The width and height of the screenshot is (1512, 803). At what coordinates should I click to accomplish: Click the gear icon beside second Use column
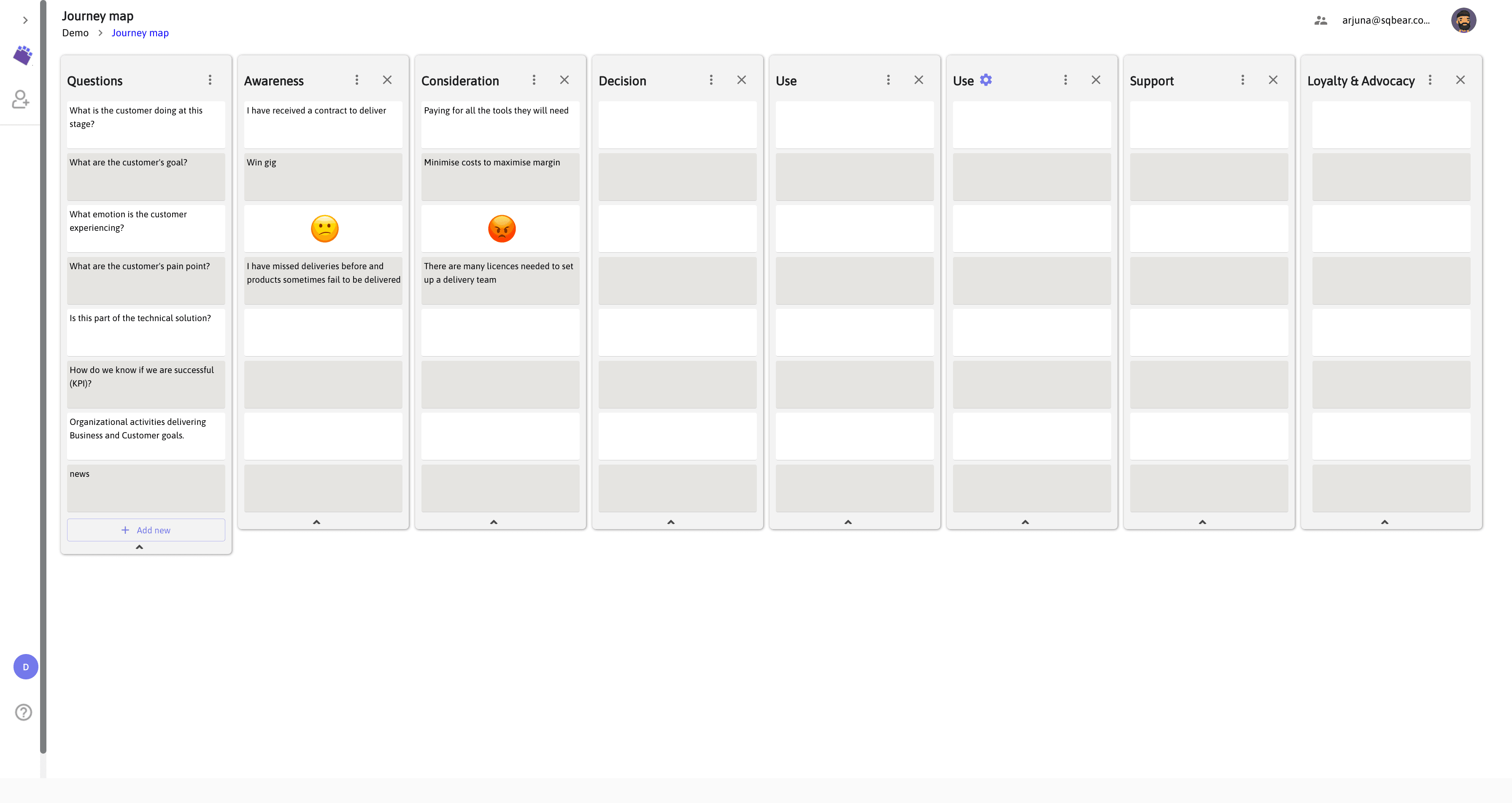(x=986, y=80)
